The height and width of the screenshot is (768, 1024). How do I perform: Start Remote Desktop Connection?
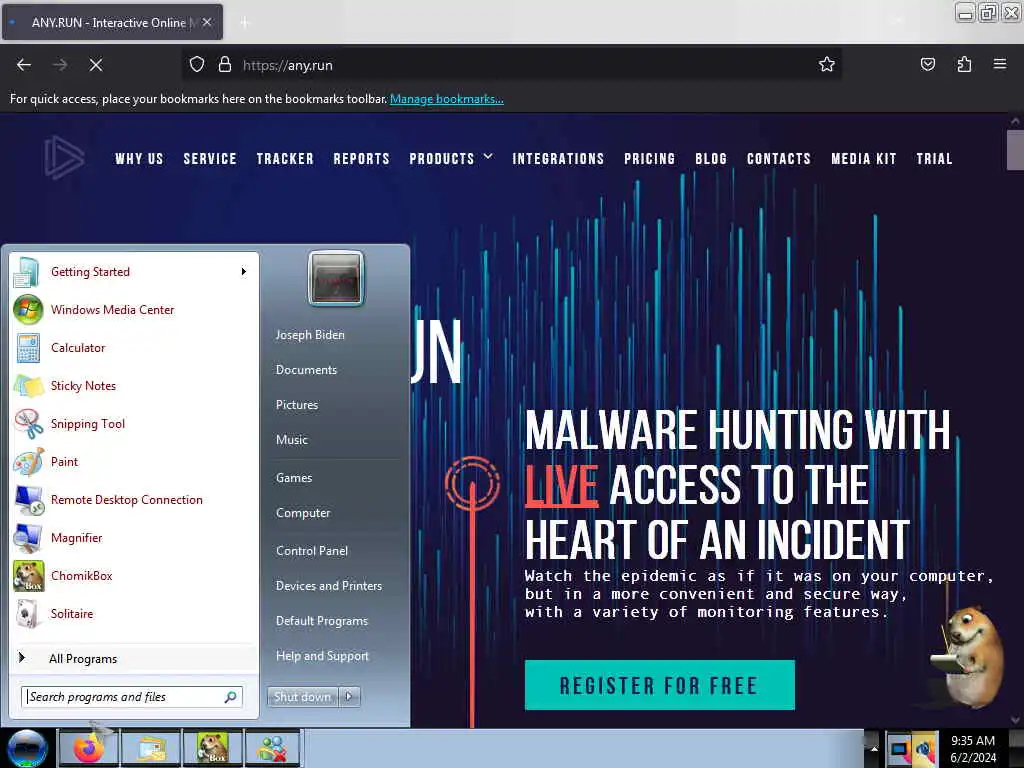(134, 500)
